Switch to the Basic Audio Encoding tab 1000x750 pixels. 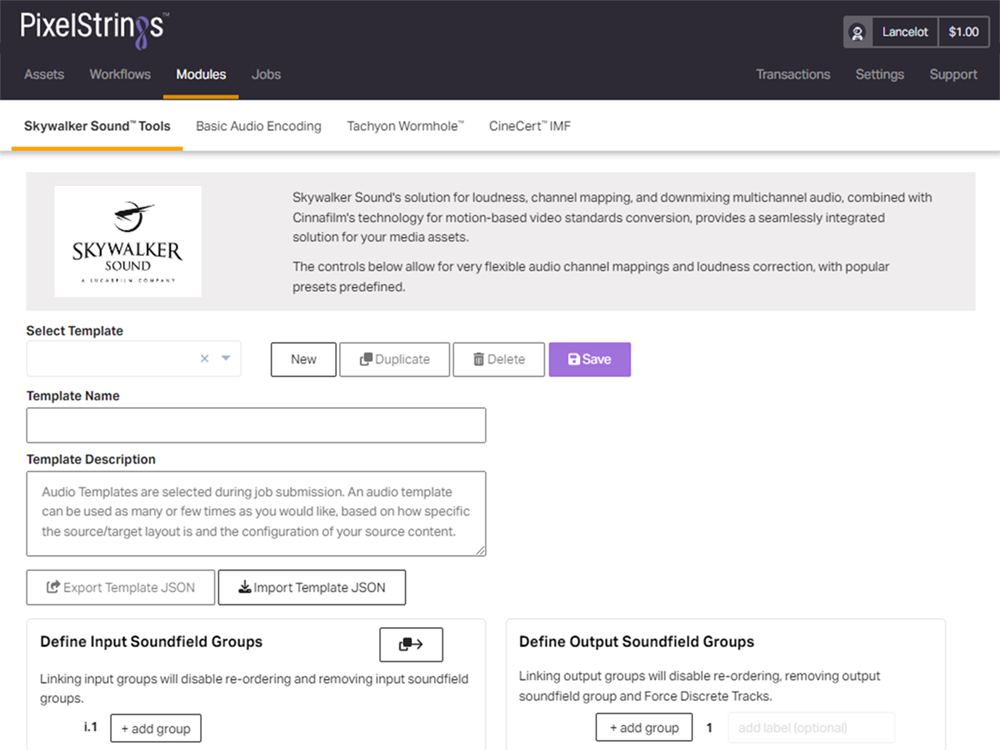(258, 126)
